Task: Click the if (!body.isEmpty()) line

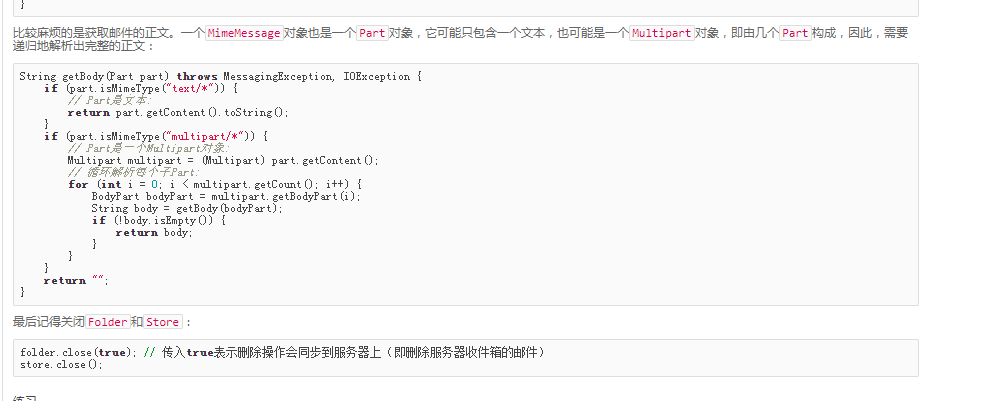Action: [x=158, y=221]
